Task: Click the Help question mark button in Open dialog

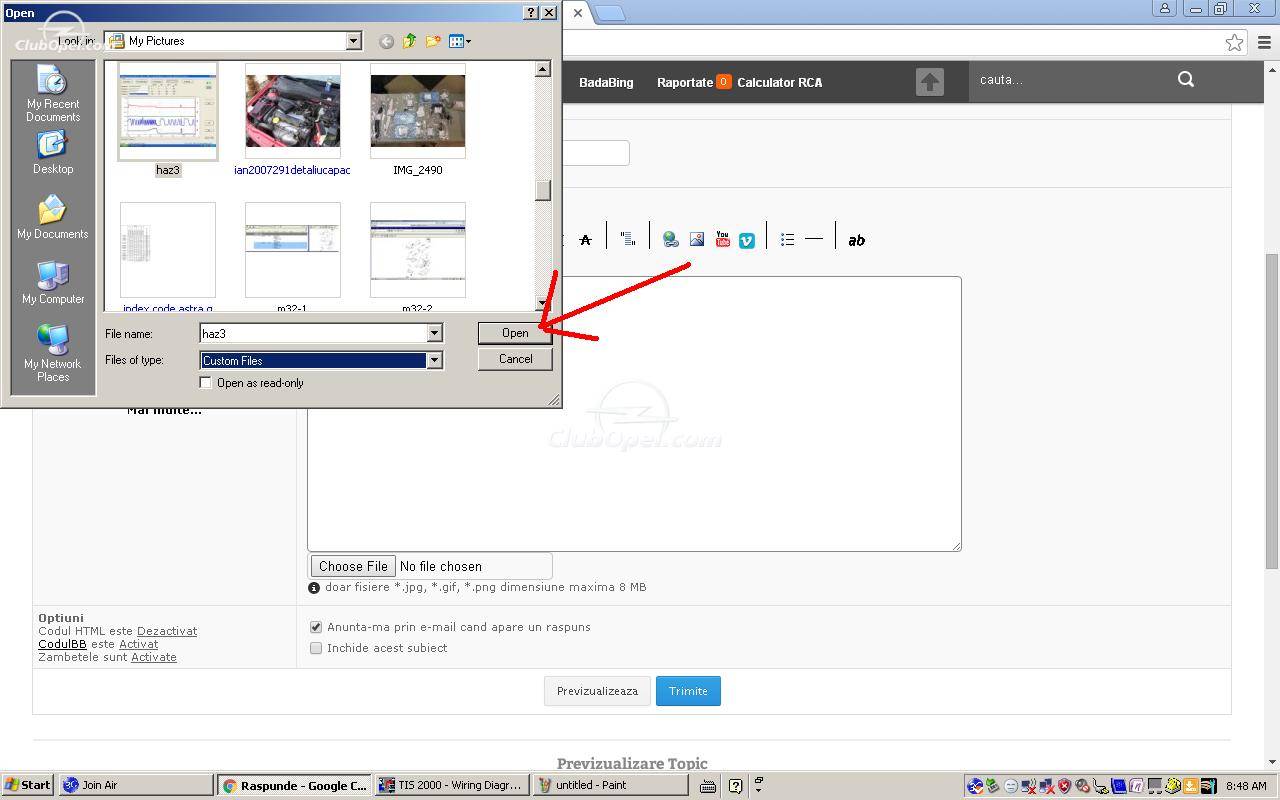Action: click(531, 13)
